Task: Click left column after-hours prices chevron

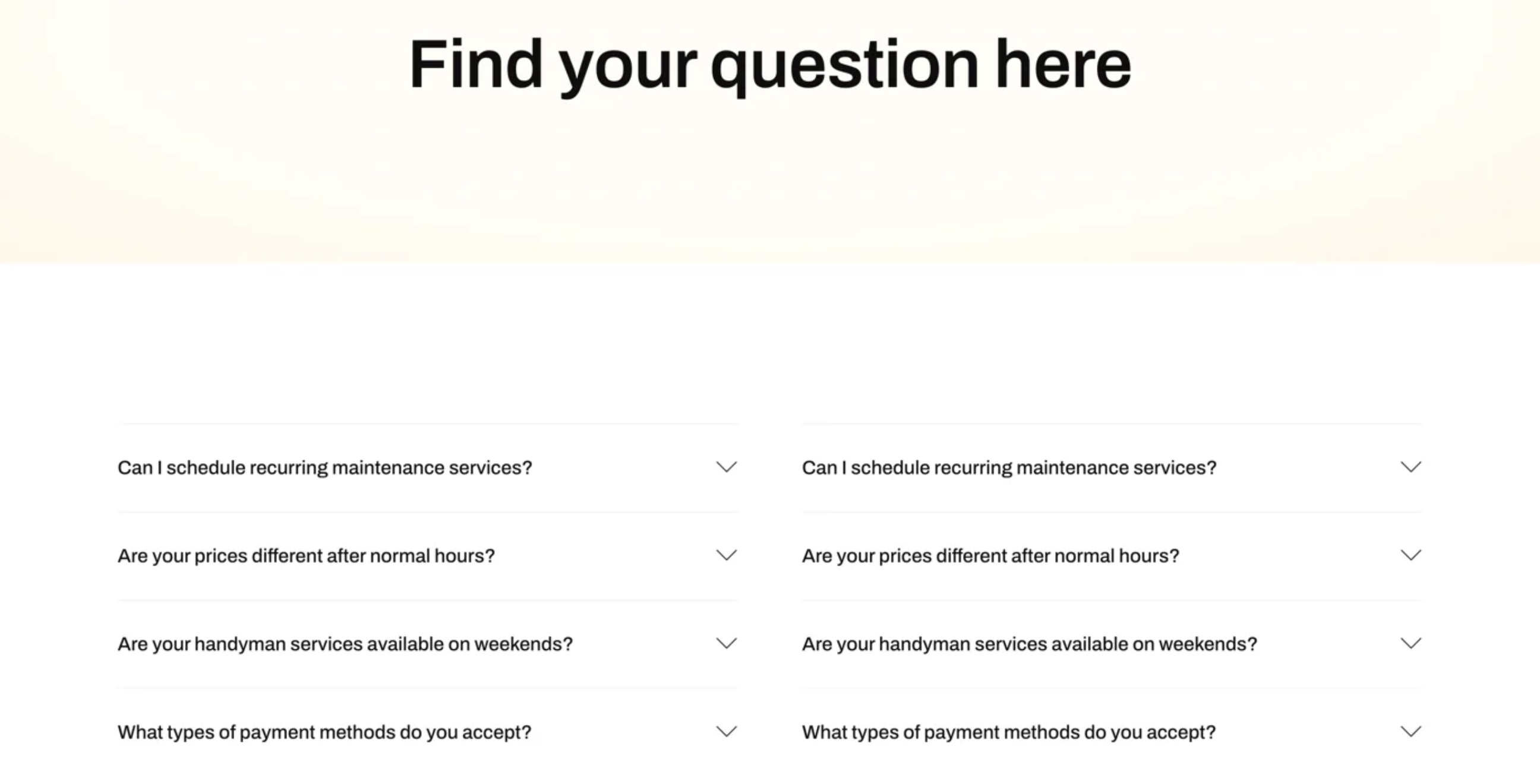Action: tap(727, 555)
